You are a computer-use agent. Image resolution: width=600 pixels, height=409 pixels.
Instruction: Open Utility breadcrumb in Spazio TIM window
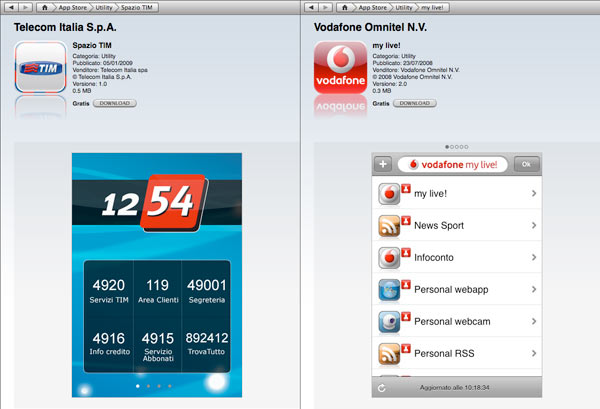click(x=104, y=7)
